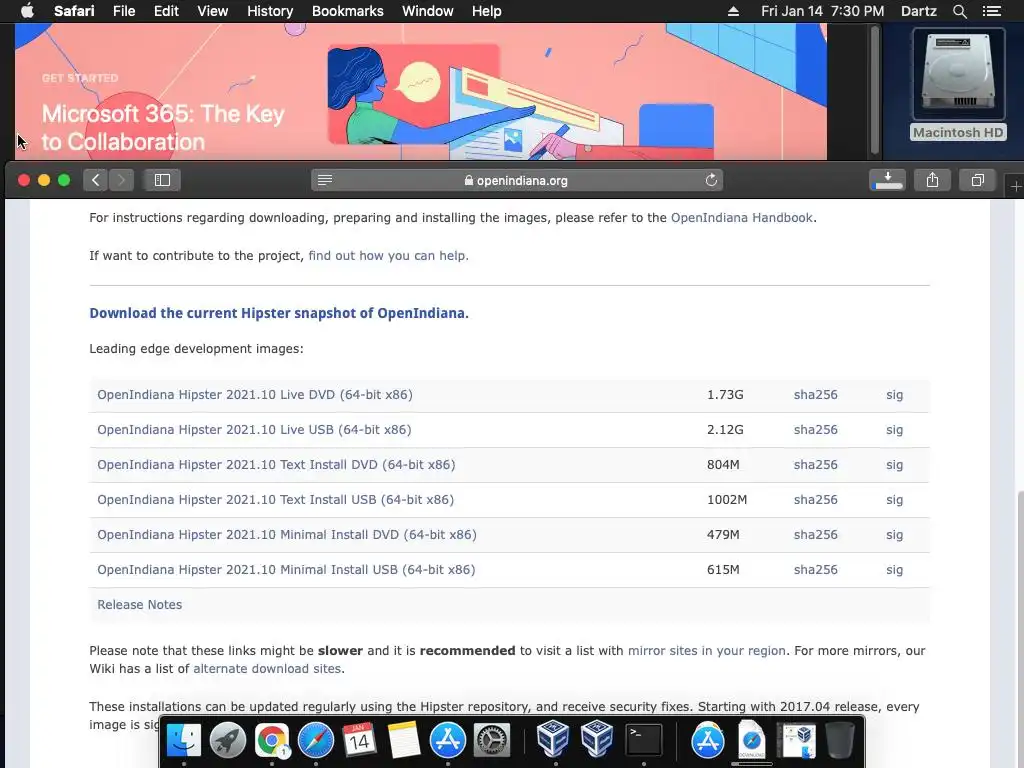Open the Help menu

click(487, 11)
